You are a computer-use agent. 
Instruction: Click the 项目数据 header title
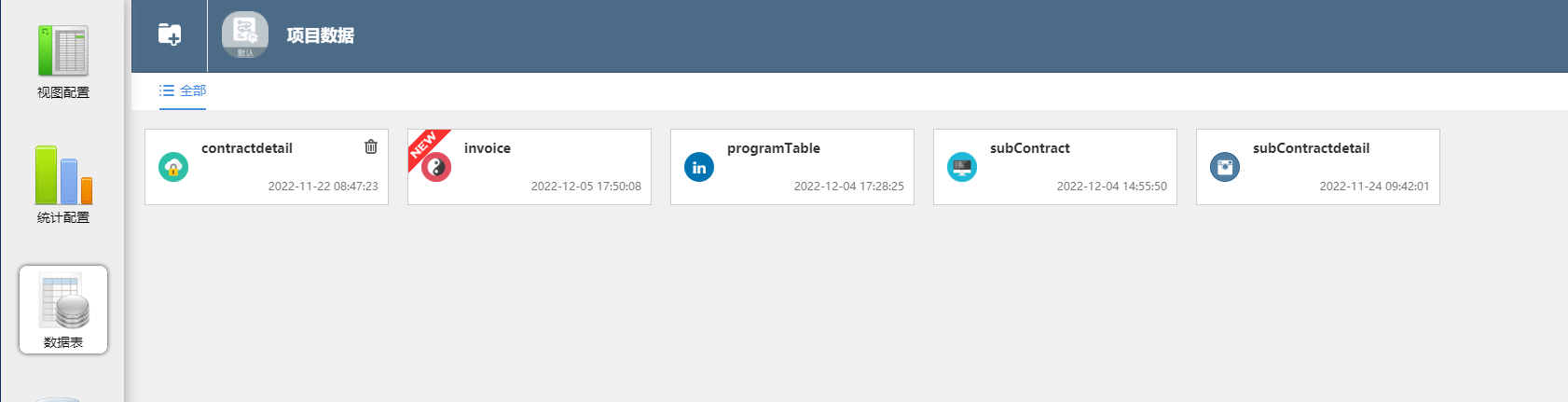click(320, 35)
